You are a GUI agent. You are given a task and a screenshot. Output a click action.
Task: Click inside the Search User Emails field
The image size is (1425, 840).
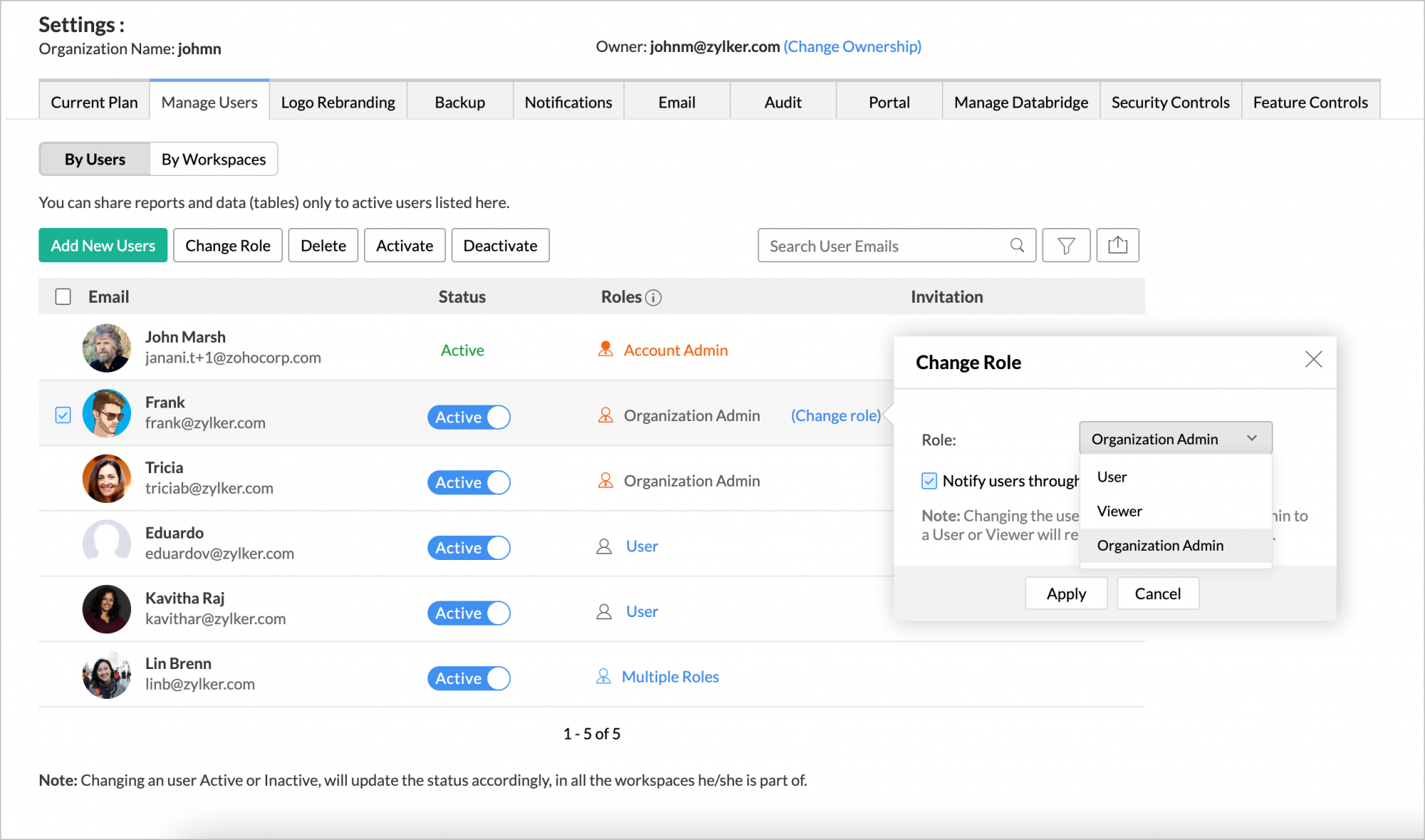coord(855,245)
